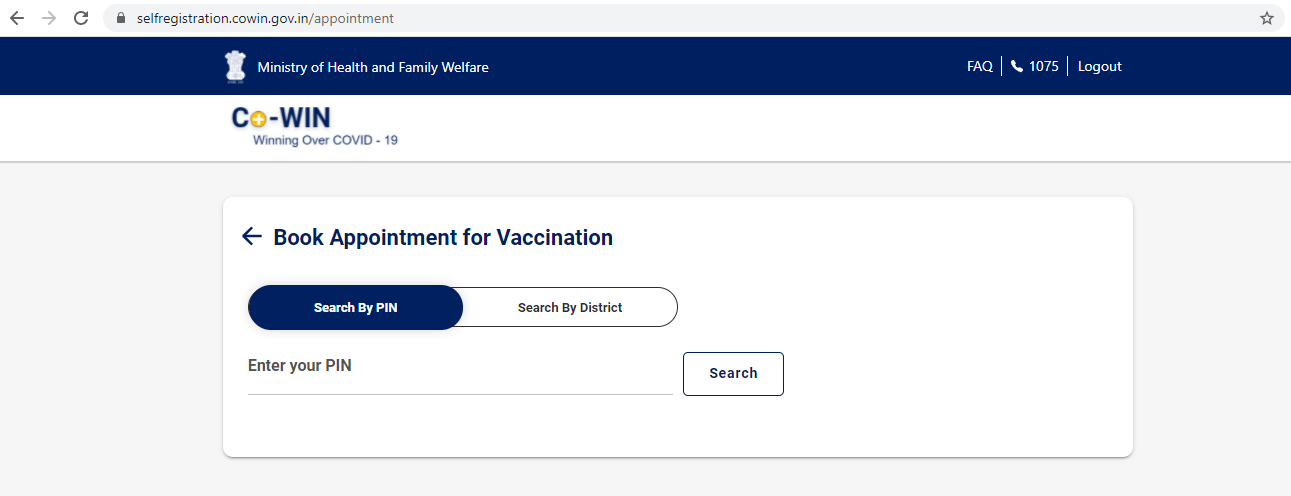Click the browser address bar URL
Screen dimensions: 1291x496
[265, 18]
